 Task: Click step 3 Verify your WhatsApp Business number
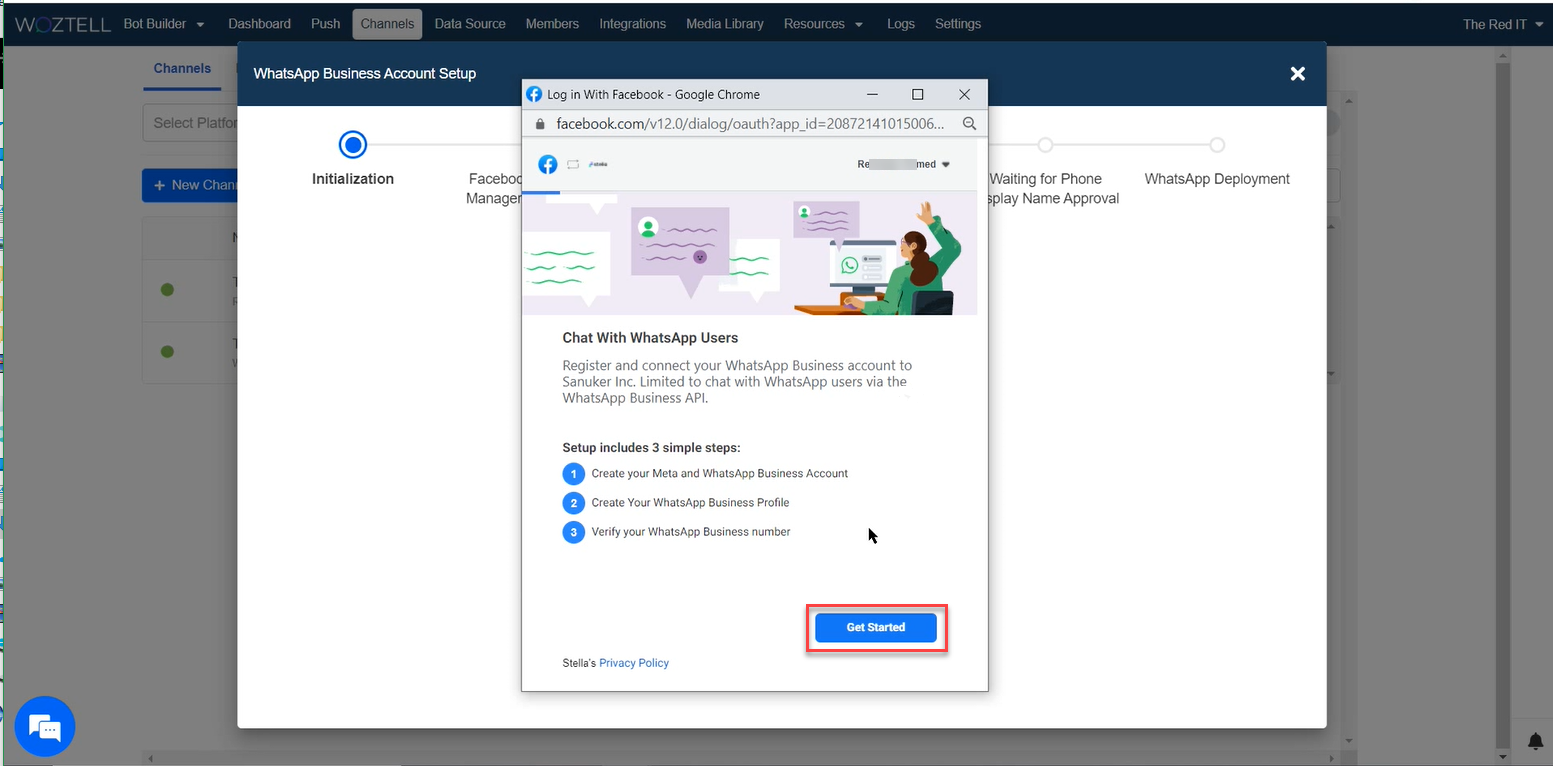click(677, 532)
